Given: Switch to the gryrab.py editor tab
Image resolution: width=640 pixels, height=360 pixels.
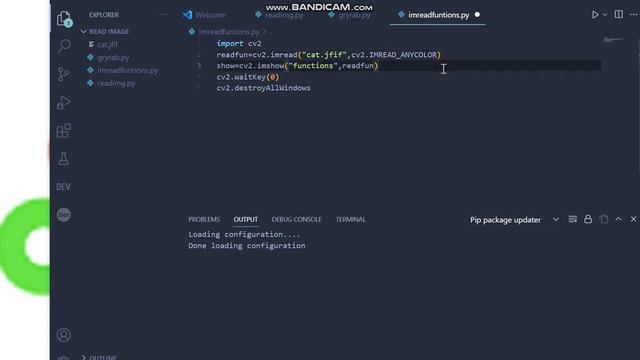Looking at the screenshot, I should (350, 15).
